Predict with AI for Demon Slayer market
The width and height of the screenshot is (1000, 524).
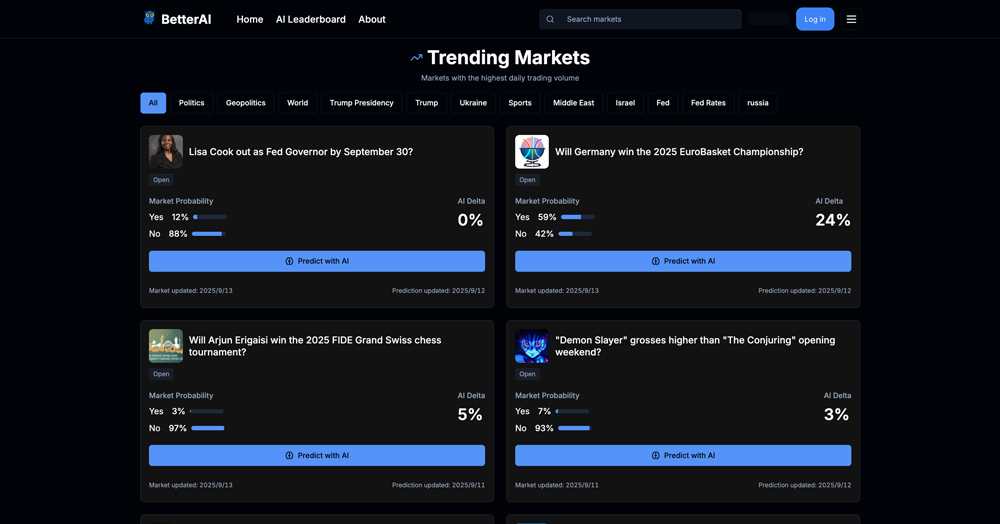pos(683,455)
